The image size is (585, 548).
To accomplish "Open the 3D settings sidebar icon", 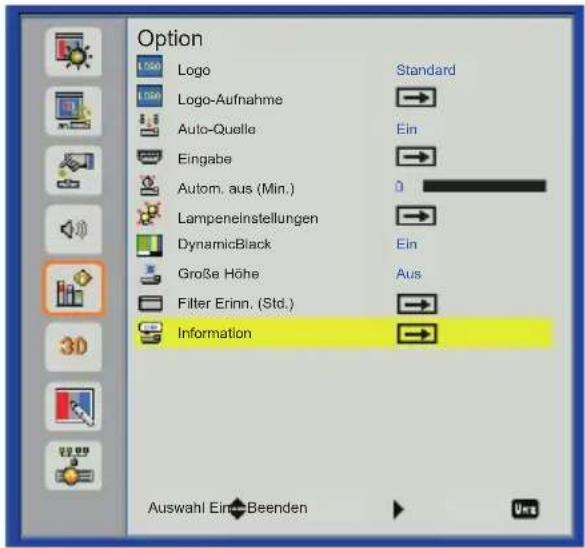I will tap(73, 347).
